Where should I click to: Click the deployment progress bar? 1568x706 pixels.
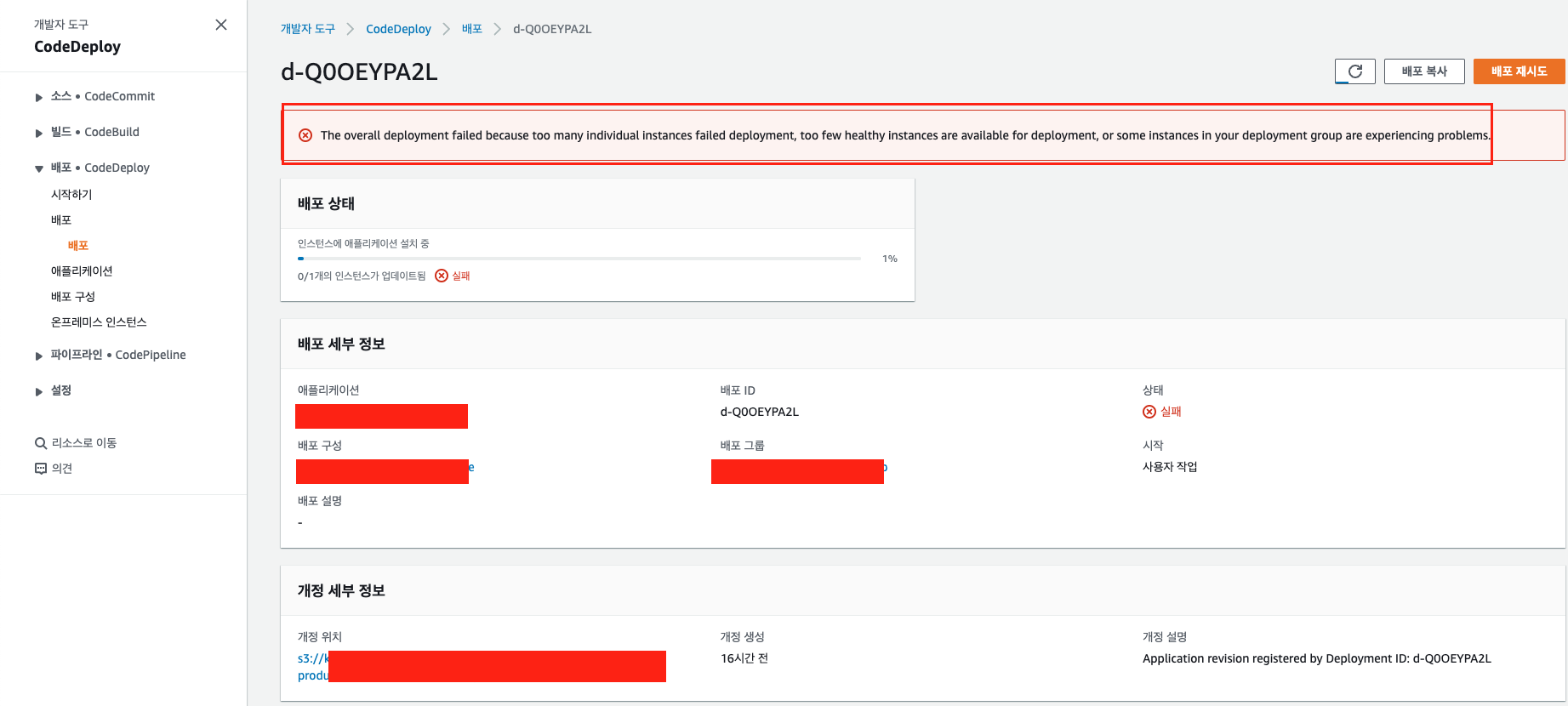tap(579, 259)
